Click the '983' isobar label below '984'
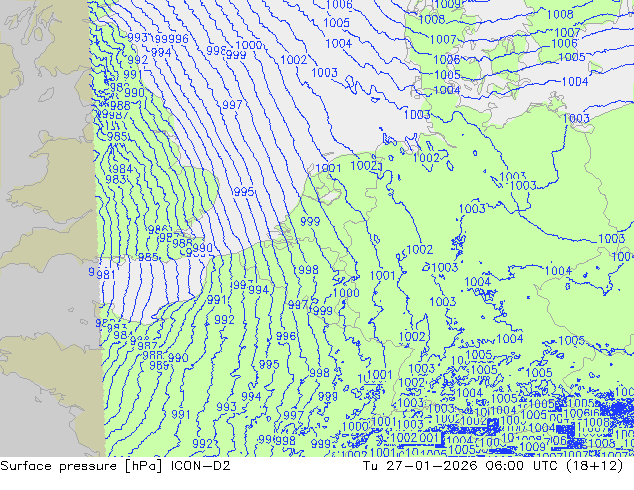Viewport: 634px width, 490px height. coord(116,179)
